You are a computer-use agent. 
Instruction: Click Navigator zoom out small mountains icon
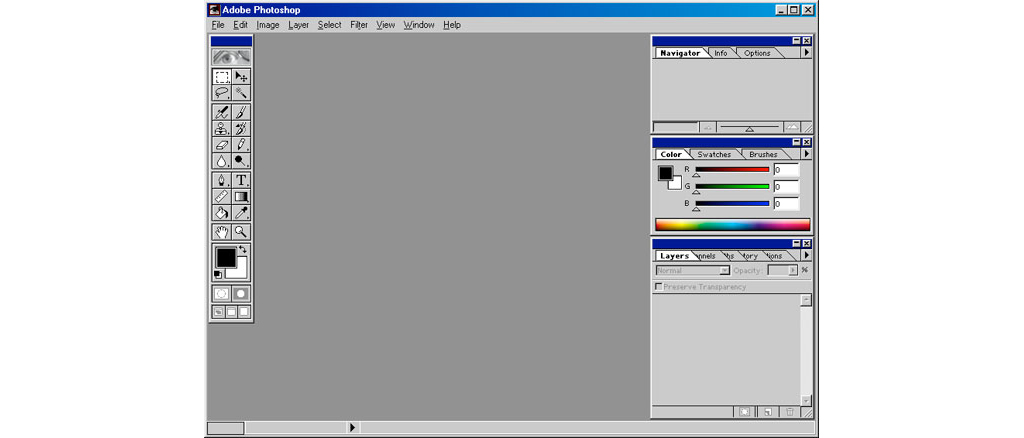coord(708,128)
